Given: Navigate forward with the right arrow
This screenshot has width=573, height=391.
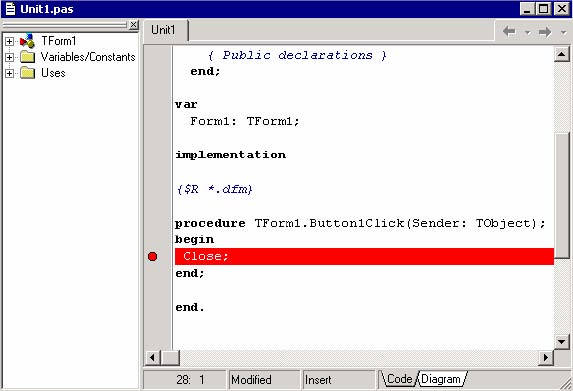Looking at the screenshot, I should coord(545,32).
